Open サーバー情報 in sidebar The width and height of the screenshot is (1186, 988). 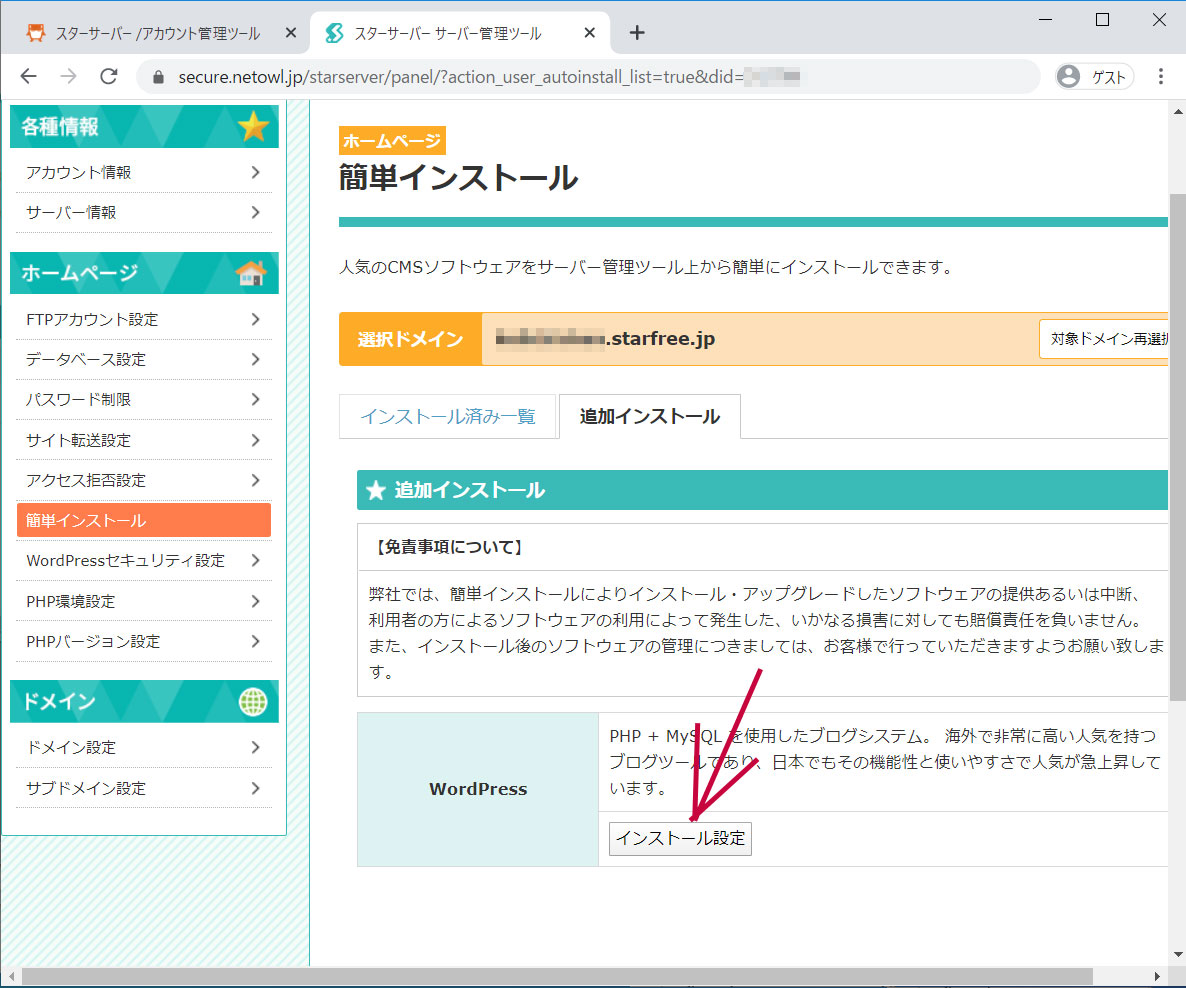click(x=144, y=213)
